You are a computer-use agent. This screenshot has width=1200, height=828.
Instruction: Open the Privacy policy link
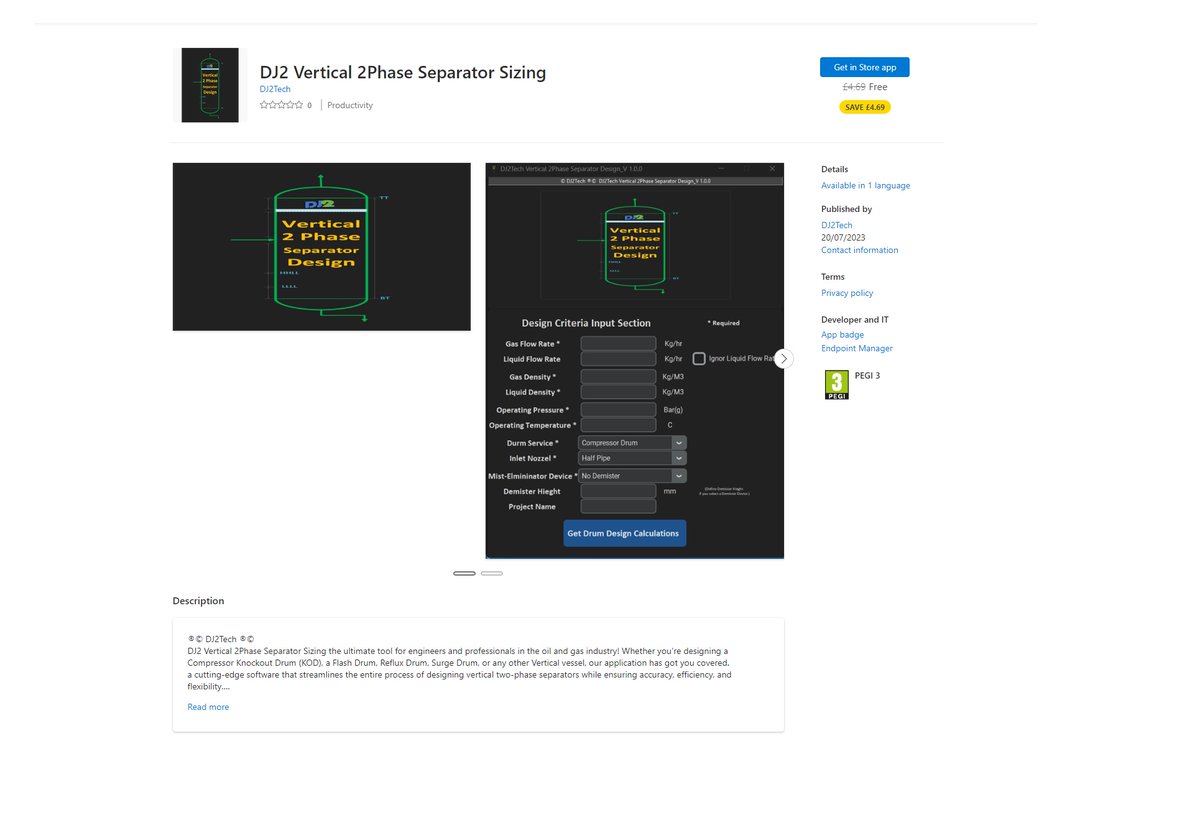click(847, 292)
